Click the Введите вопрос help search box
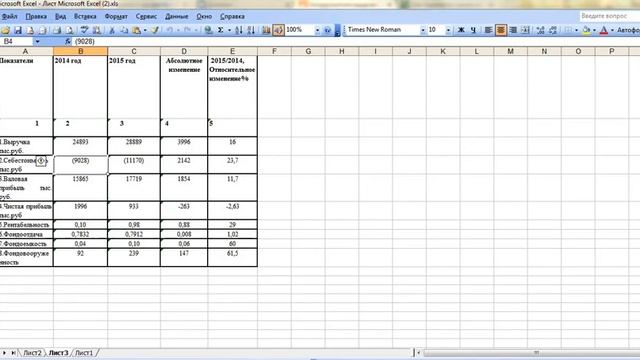640x360 pixels. [x=609, y=16]
